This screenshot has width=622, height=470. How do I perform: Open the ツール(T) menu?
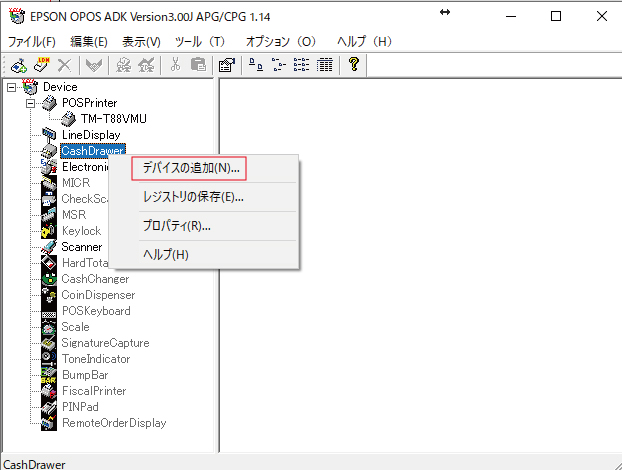pyautogui.click(x=200, y=41)
